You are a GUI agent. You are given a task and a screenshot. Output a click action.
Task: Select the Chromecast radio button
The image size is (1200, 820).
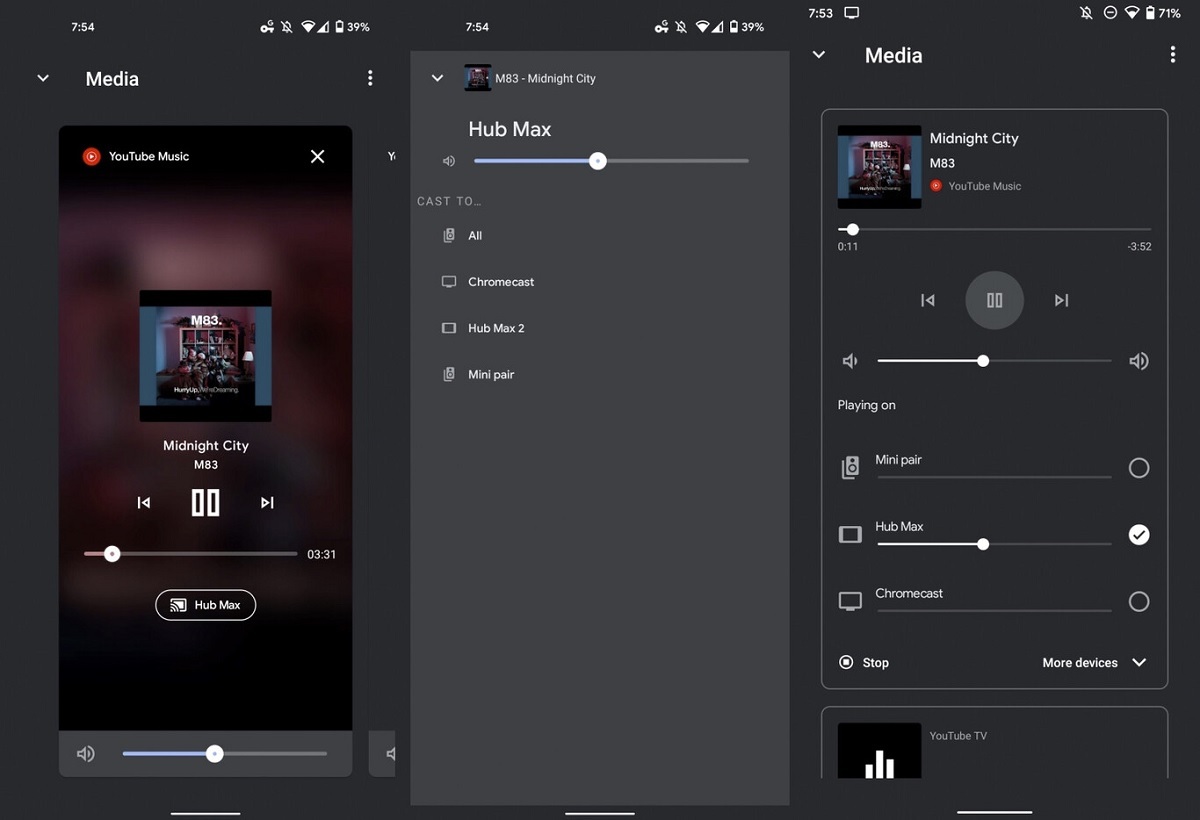(x=1139, y=602)
